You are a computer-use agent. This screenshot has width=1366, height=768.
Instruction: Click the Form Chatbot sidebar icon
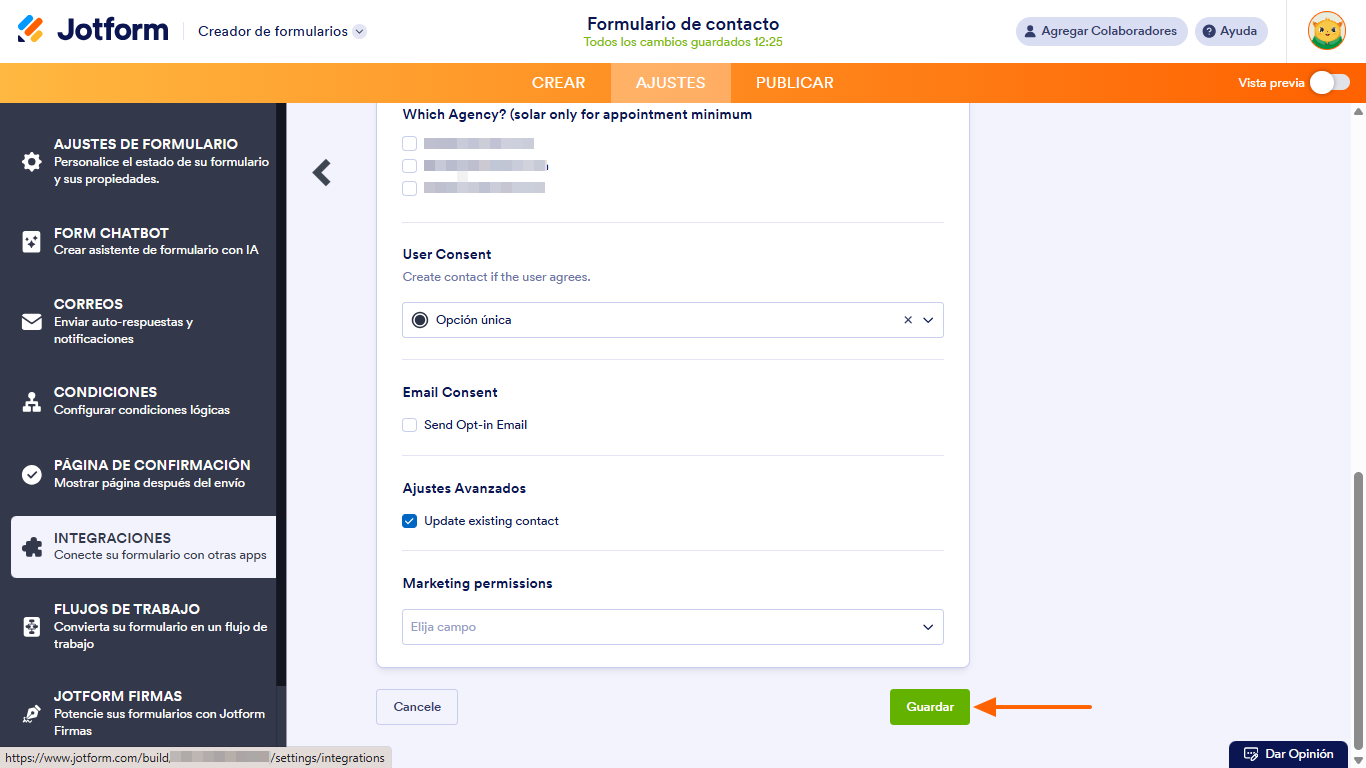pyautogui.click(x=32, y=241)
